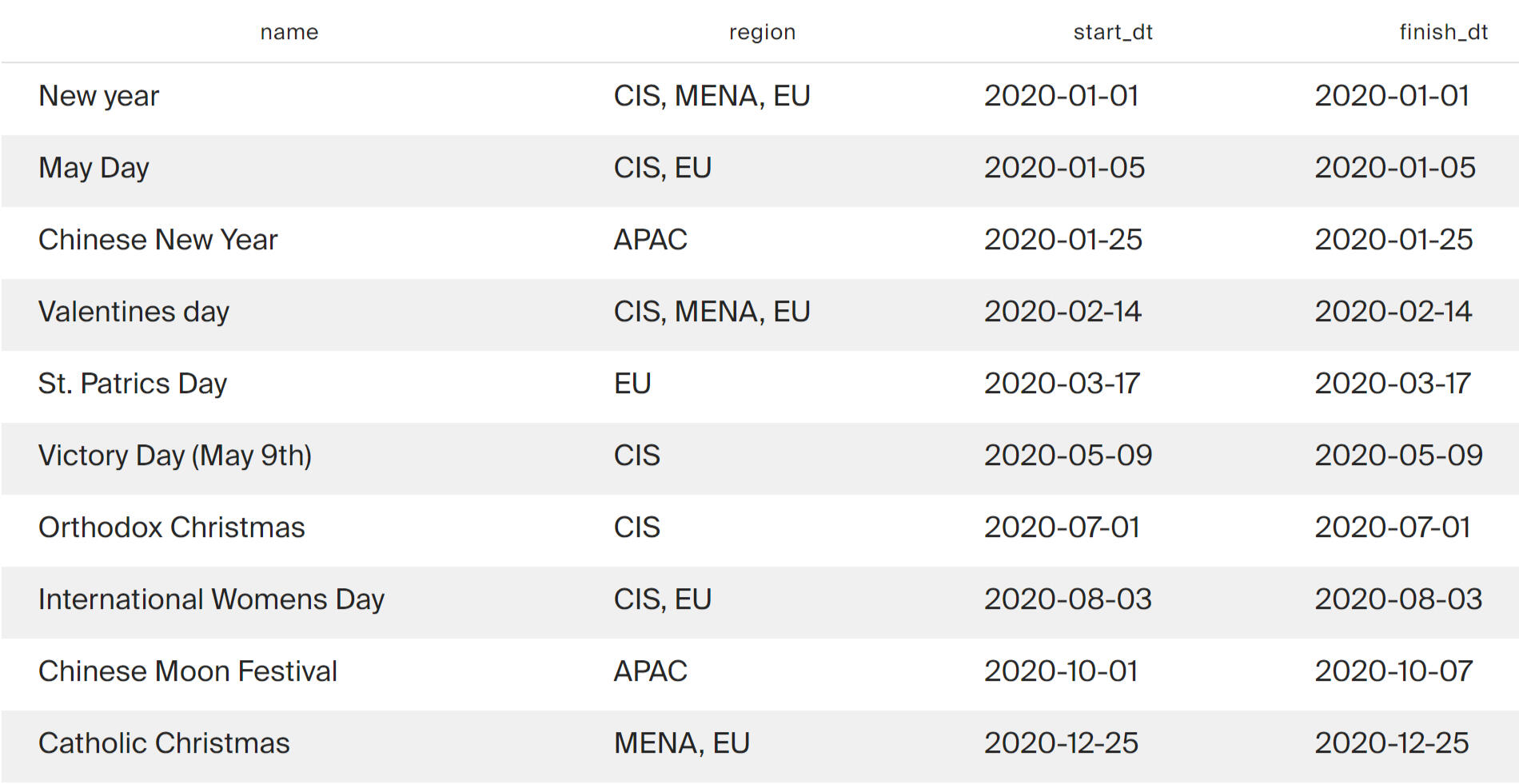This screenshot has width=1519, height=784.
Task: Select the Catholic Christmas name cell
Action: tap(164, 743)
